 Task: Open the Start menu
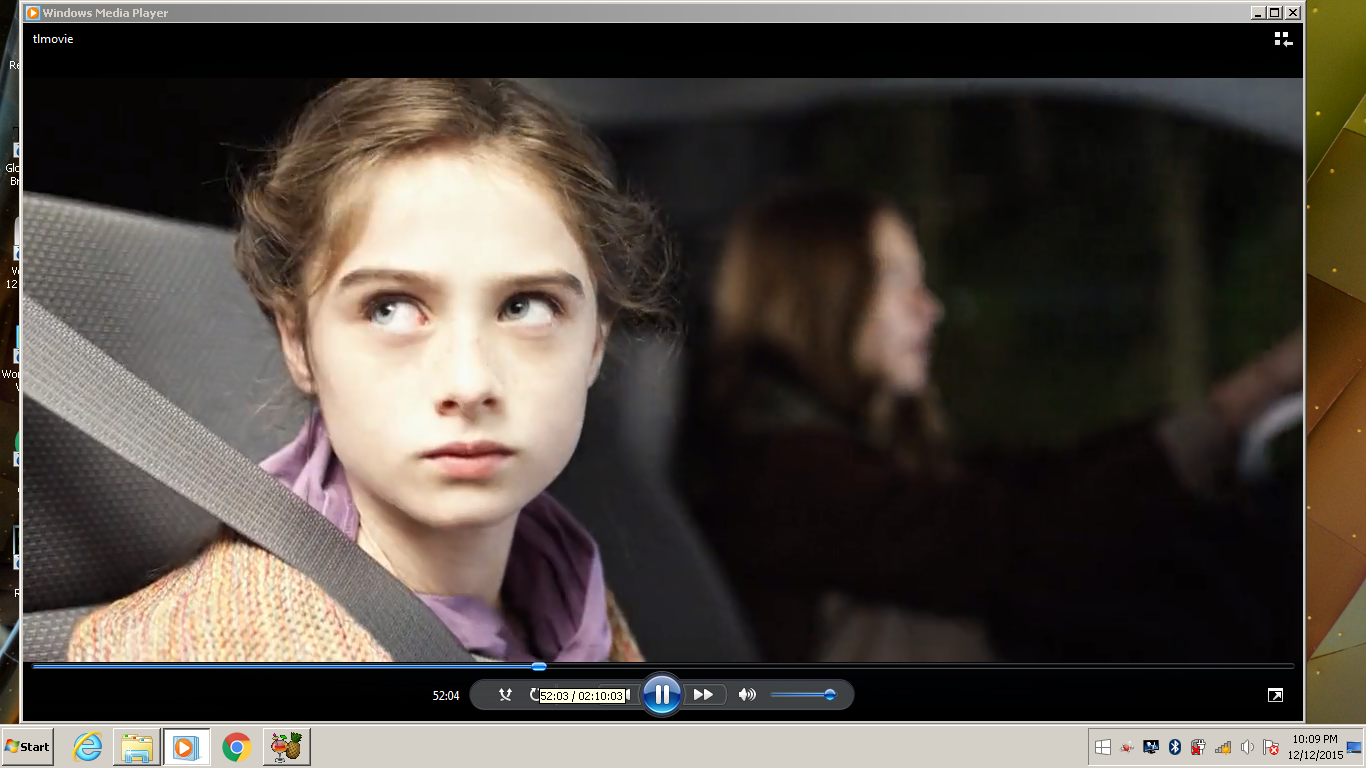click(x=27, y=747)
